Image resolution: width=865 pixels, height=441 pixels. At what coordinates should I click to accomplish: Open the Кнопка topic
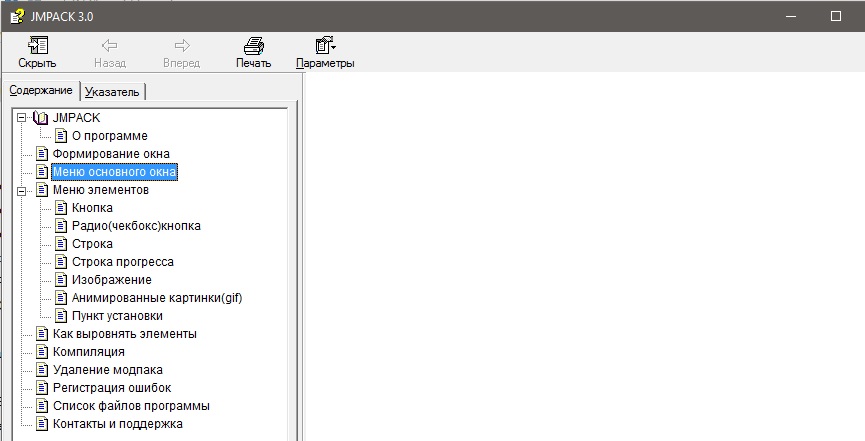92,208
